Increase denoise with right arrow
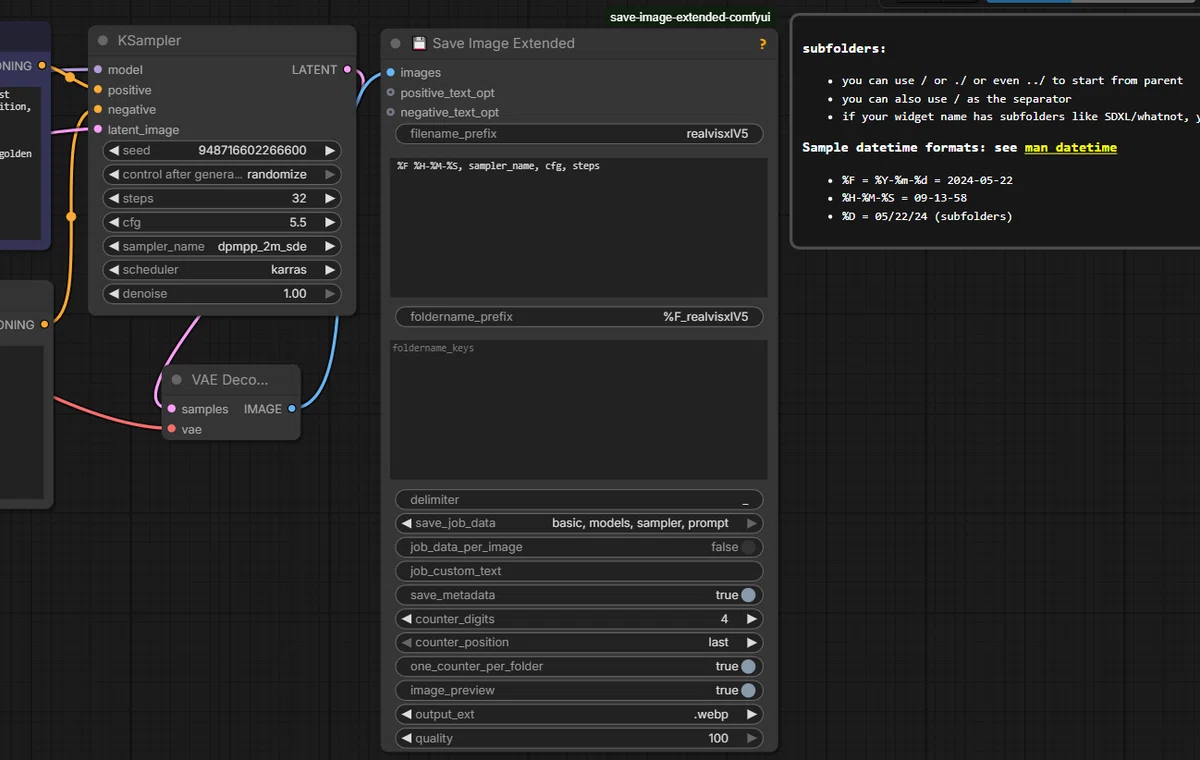 pos(330,294)
